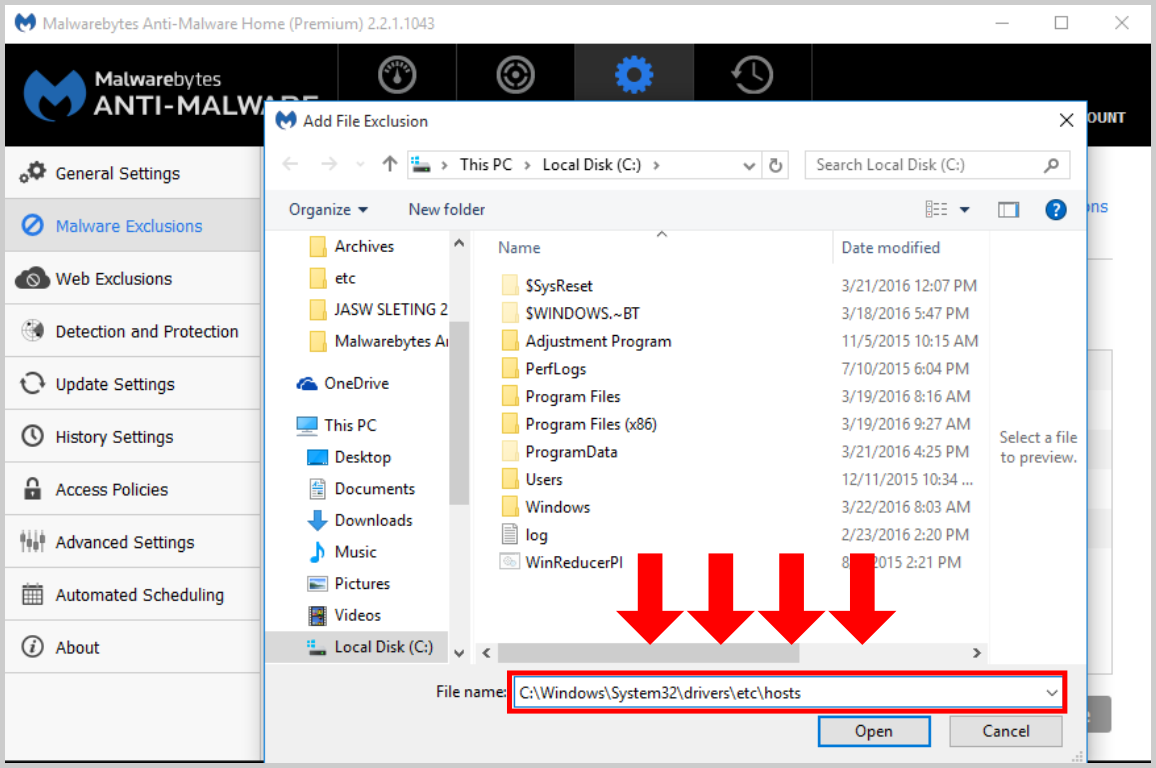
Task: Select Archives folder in navigation pane
Action: click(364, 246)
